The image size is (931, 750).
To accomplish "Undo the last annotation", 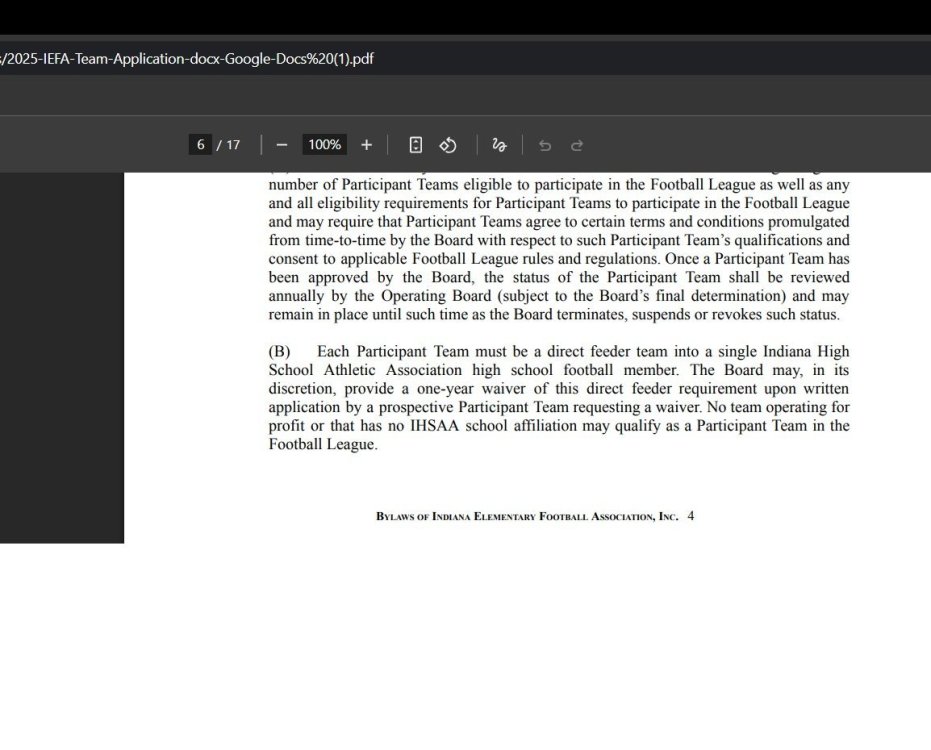I will pyautogui.click(x=544, y=145).
